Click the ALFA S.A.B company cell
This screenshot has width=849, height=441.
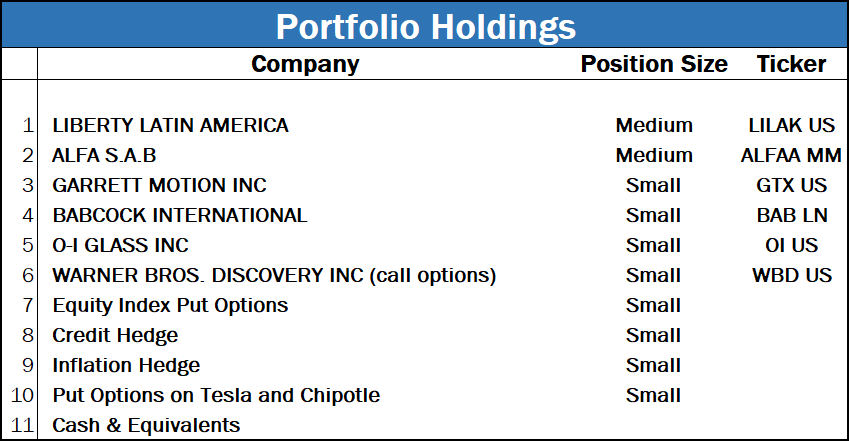tap(104, 156)
